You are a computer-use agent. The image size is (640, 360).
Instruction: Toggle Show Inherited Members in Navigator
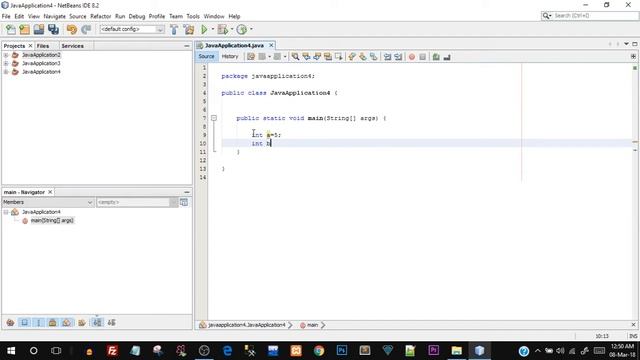(x=11, y=322)
